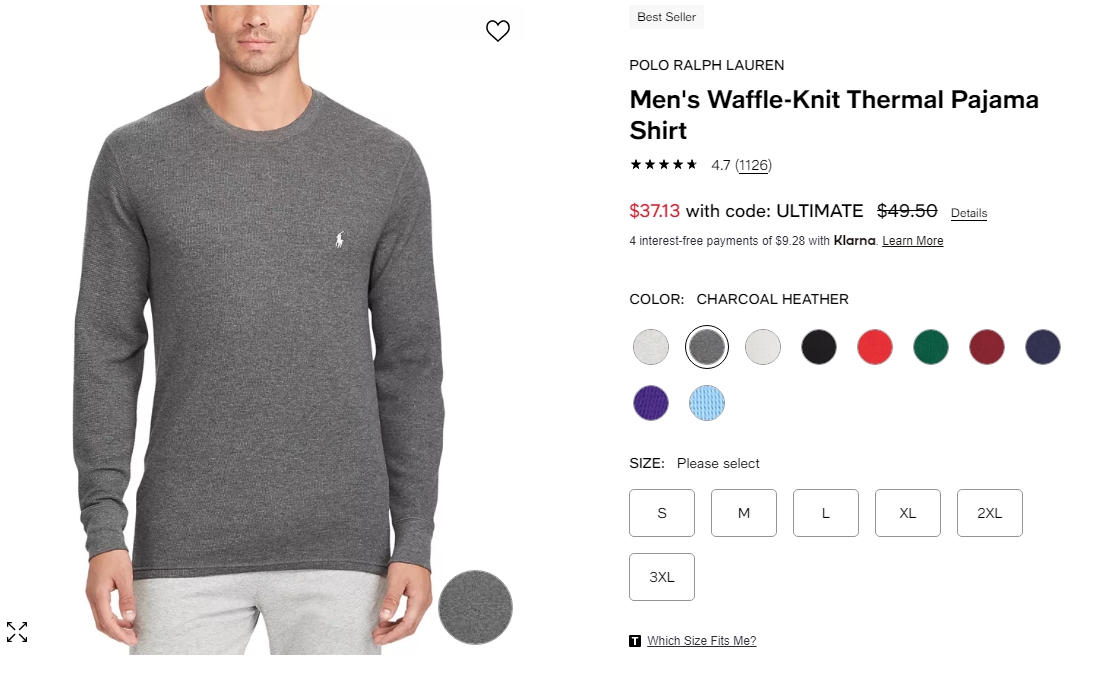Choose the red color swatch
Image resolution: width=1094 pixels, height=674 pixels.
[874, 347]
